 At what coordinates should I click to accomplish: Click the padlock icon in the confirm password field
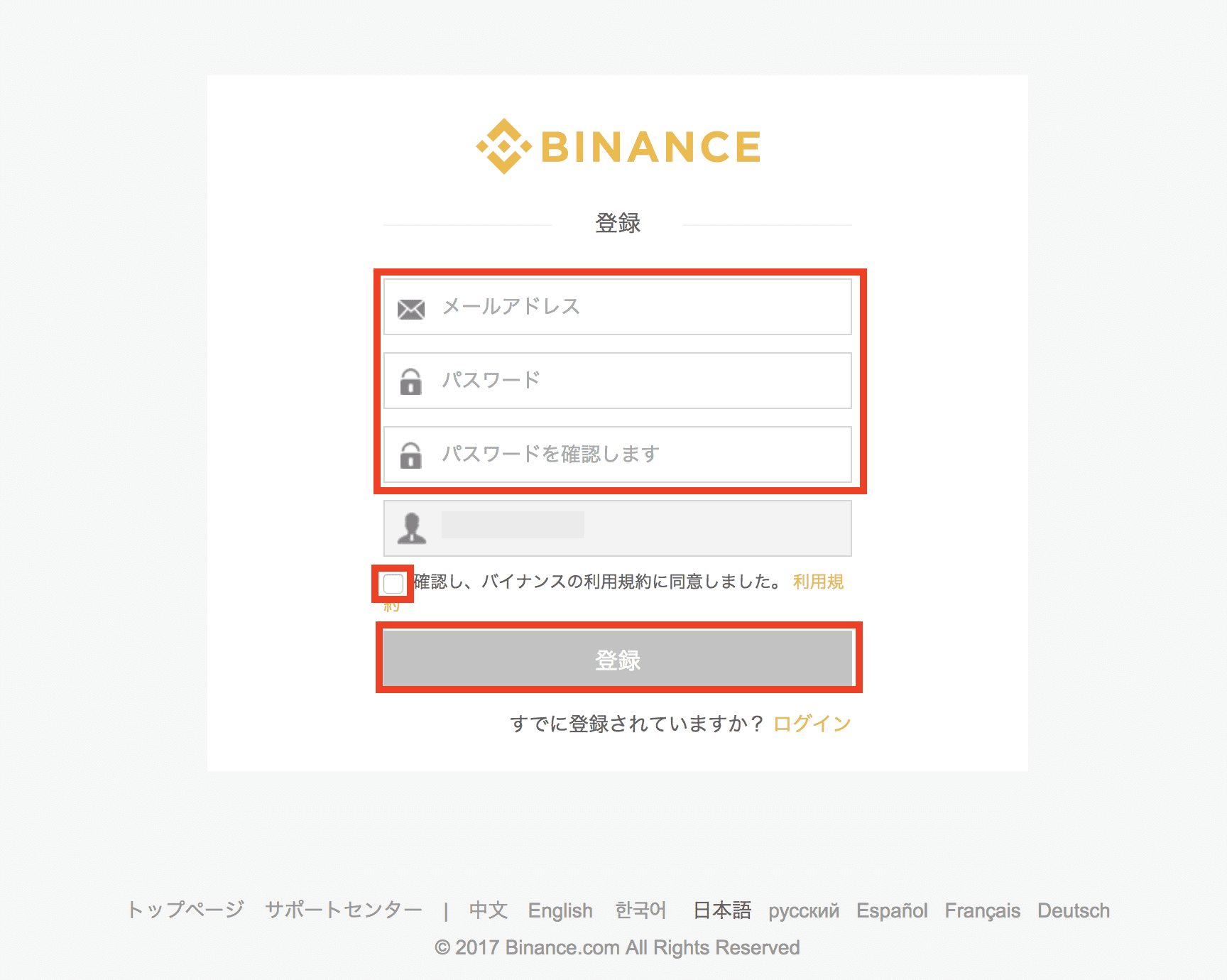[x=410, y=456]
